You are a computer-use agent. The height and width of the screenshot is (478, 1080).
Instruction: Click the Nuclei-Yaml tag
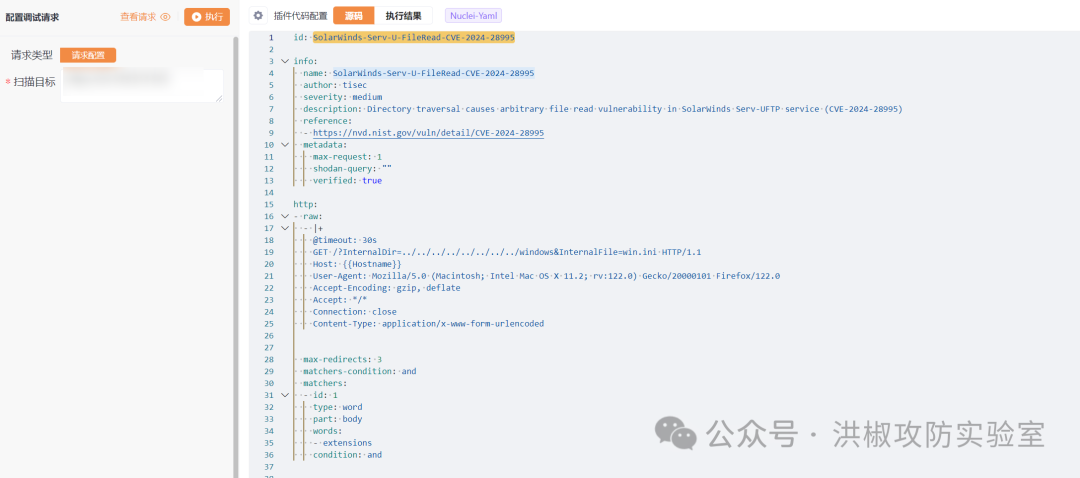[x=473, y=16]
